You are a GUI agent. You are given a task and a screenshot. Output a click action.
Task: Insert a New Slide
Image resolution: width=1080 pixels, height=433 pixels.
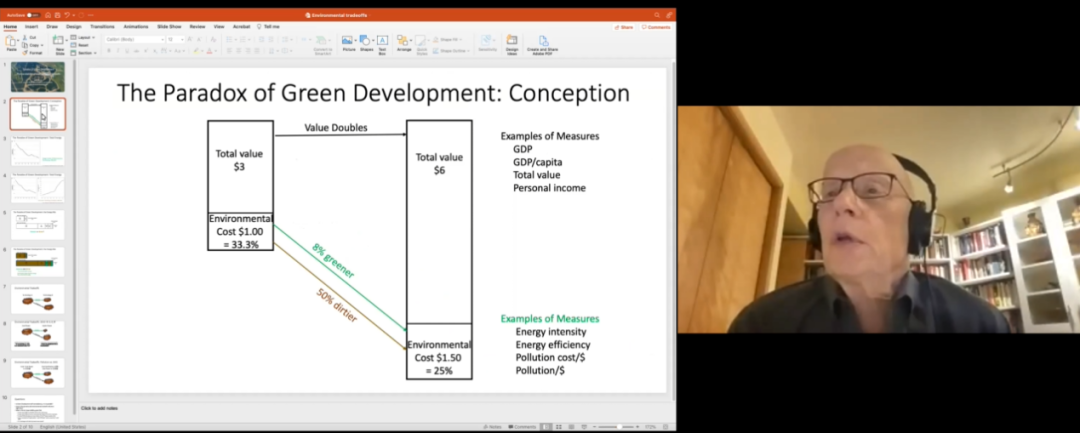pyautogui.click(x=60, y=42)
